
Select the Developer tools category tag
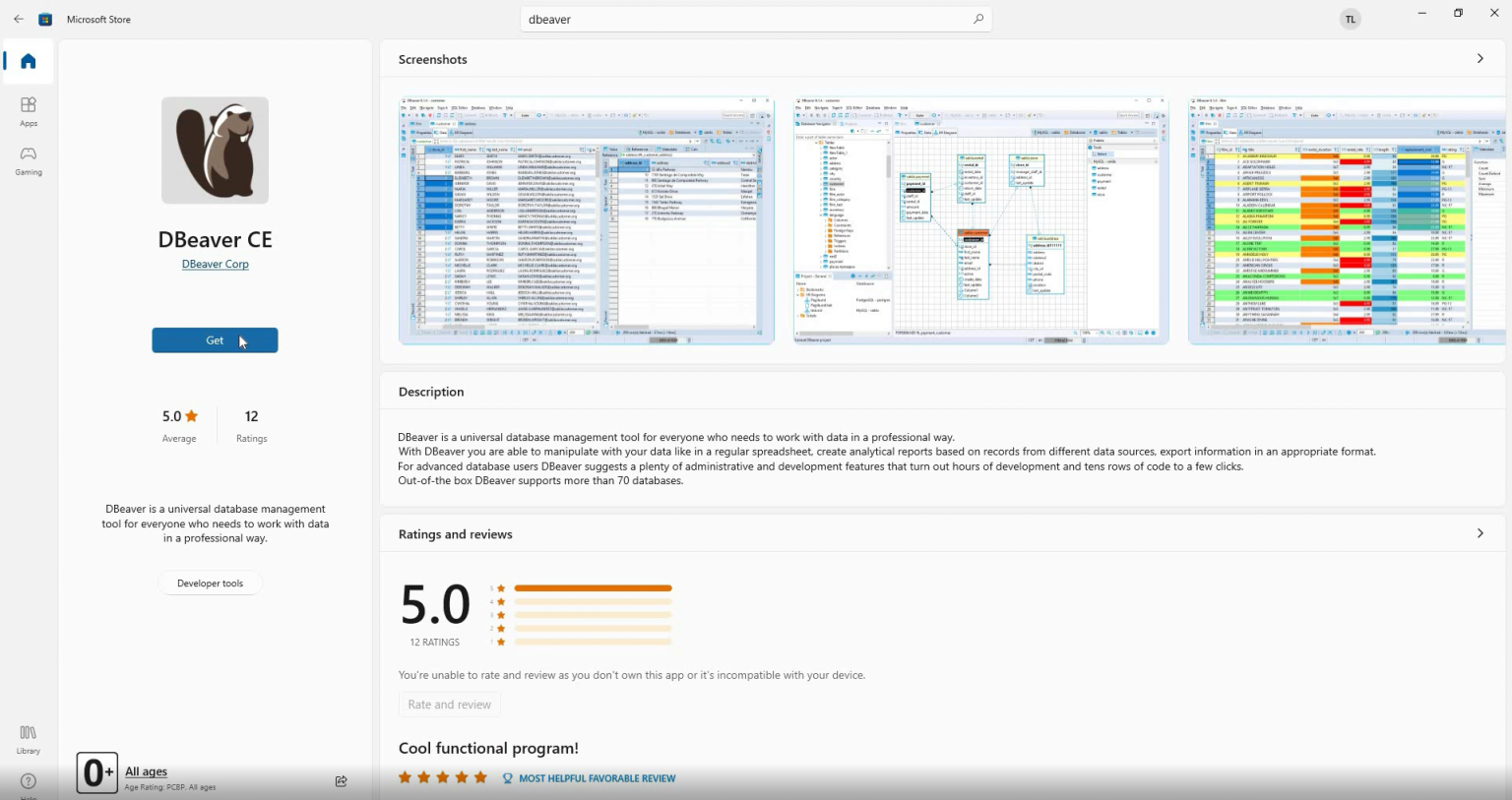(x=210, y=584)
